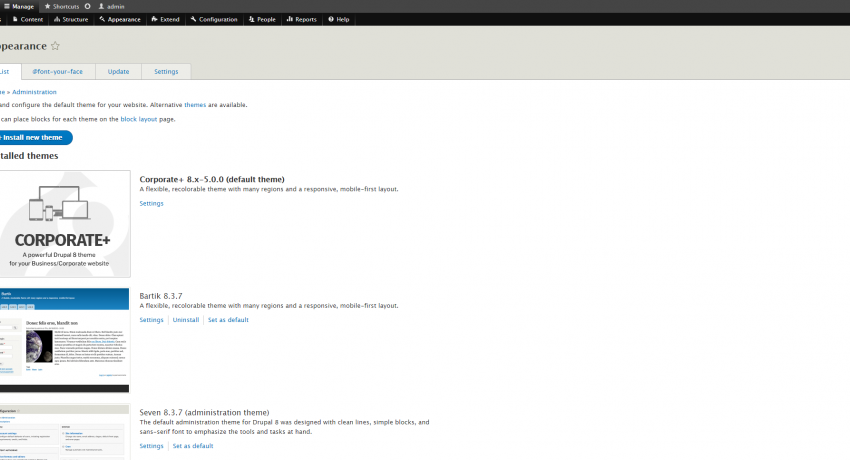Open the Content admin menu
The width and height of the screenshot is (850, 460).
coord(27,20)
